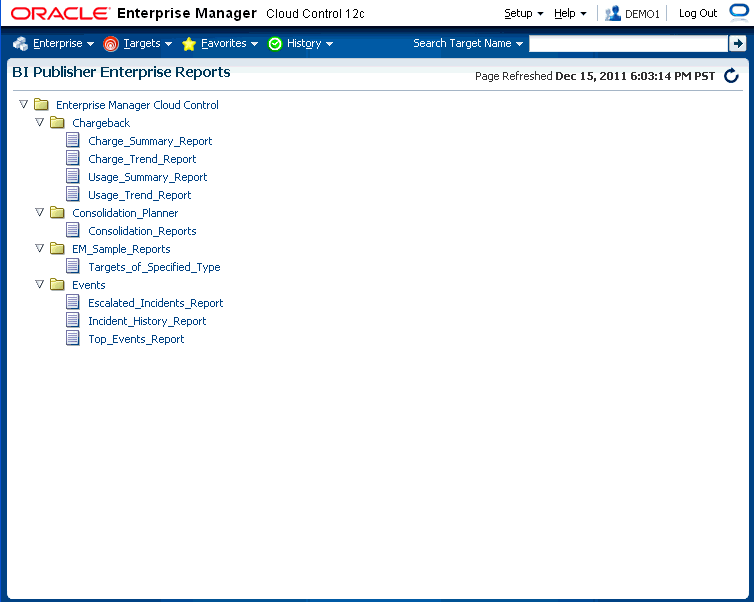Click the Targets_of_Specified_Type document icon
Image resolution: width=754 pixels, height=602 pixels.
(73, 266)
